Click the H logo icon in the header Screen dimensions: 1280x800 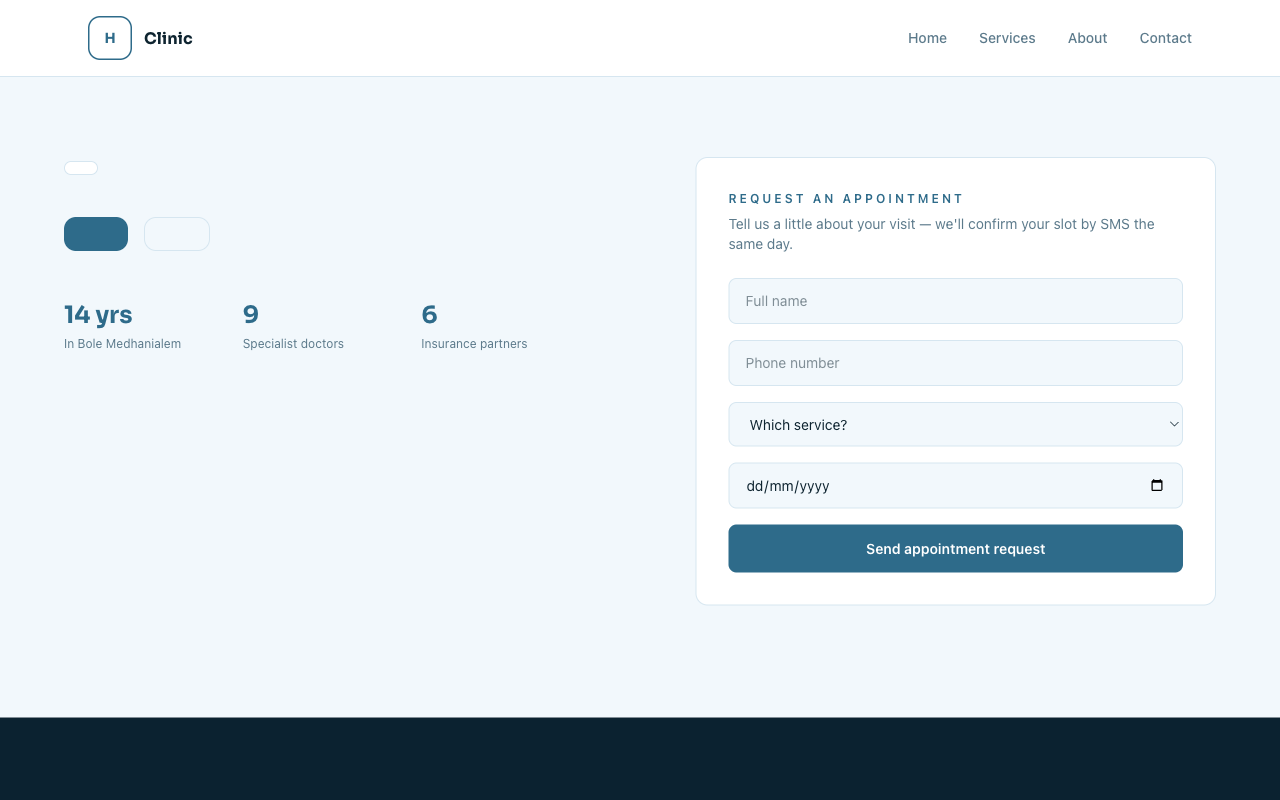(110, 38)
